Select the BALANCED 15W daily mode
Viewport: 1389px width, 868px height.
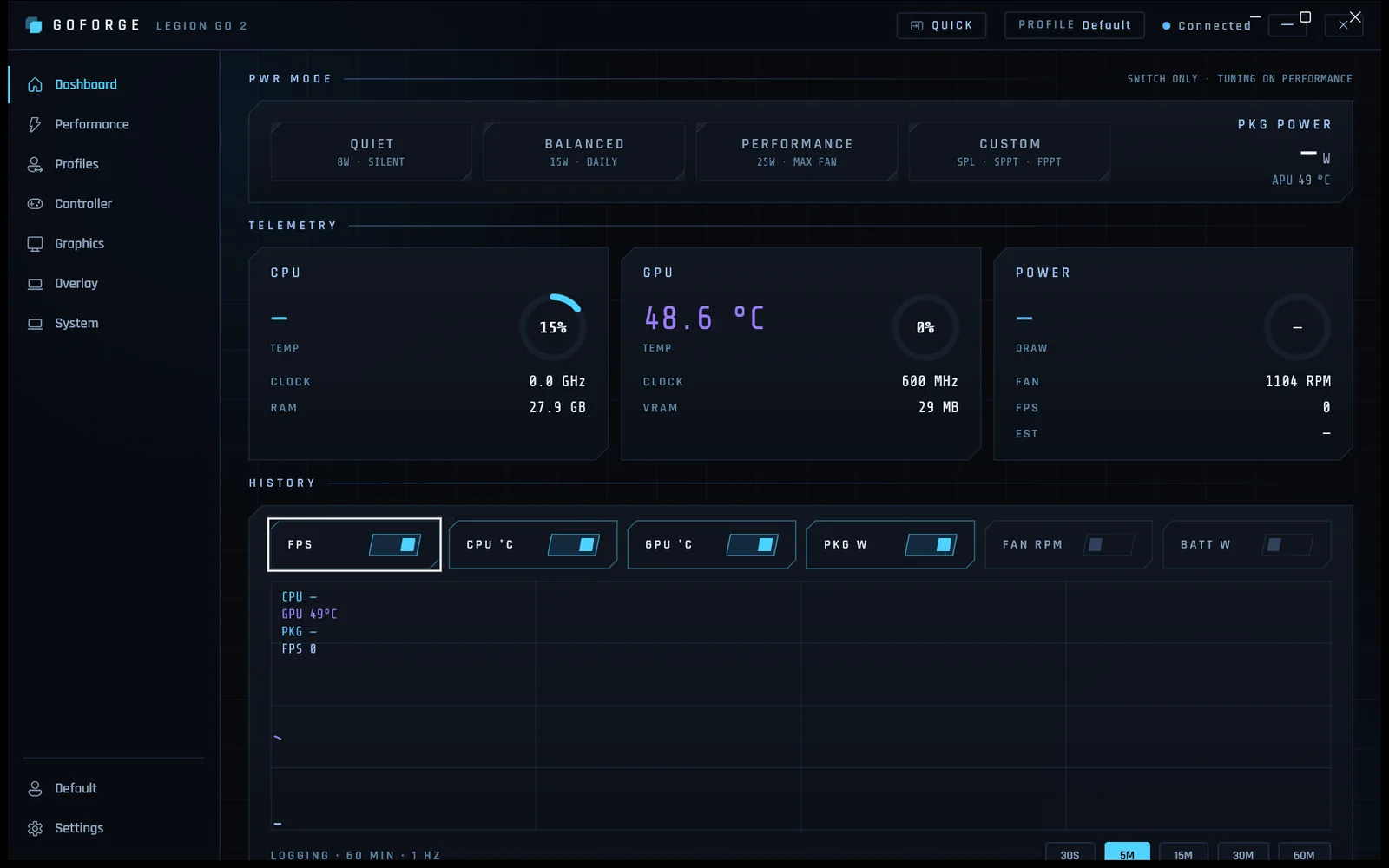pyautogui.click(x=584, y=152)
